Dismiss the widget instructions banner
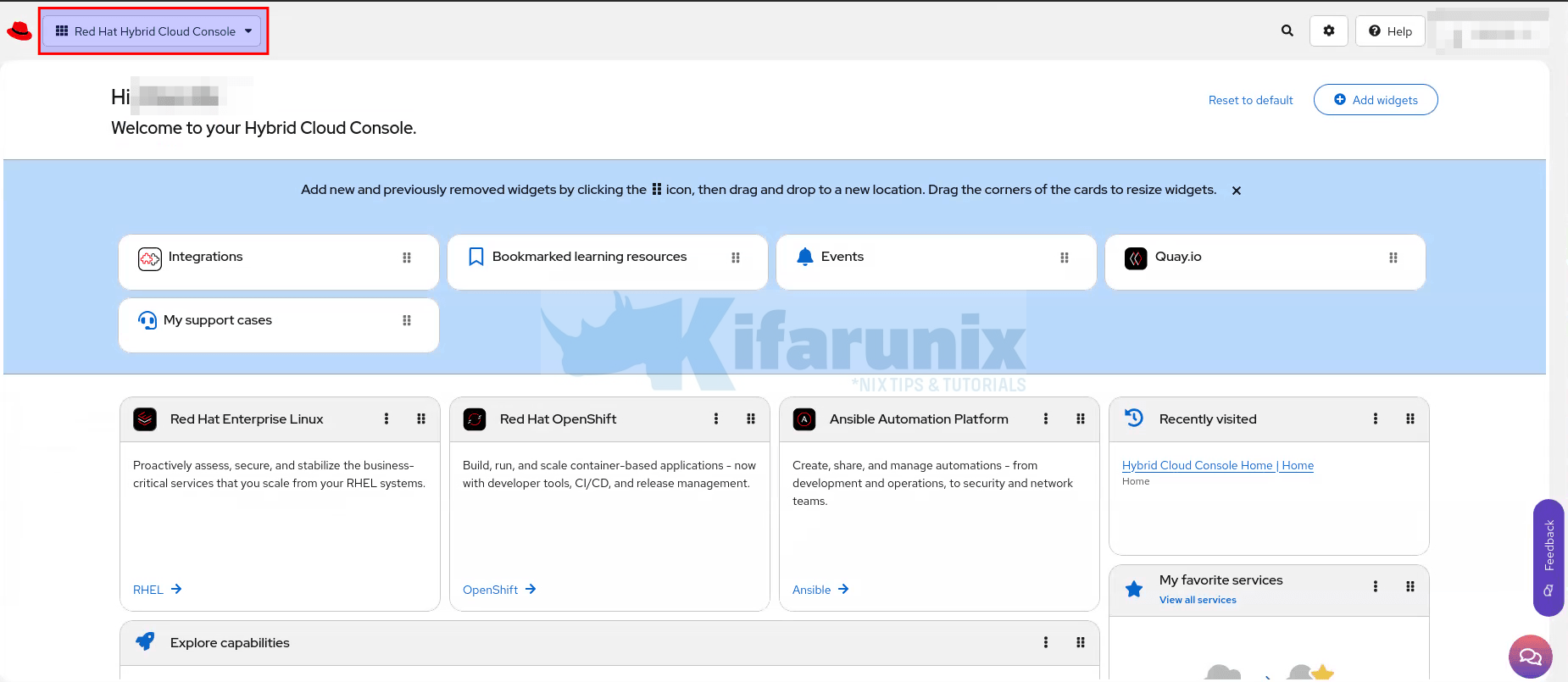 (x=1237, y=191)
